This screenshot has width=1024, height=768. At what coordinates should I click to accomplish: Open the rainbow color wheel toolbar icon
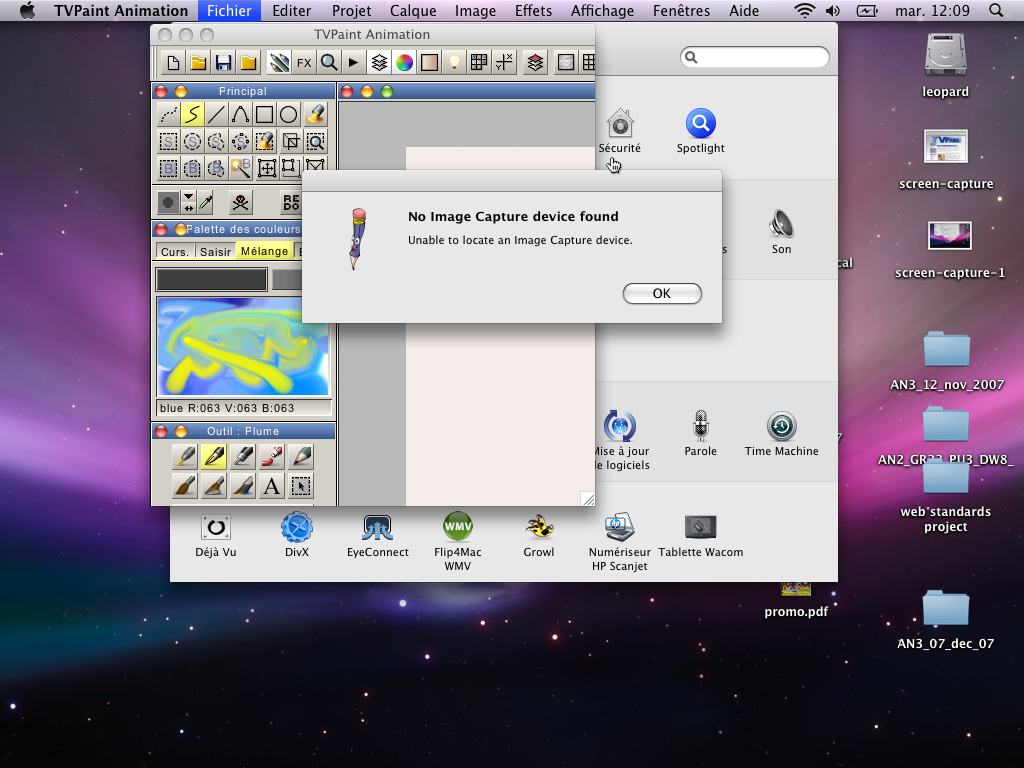(404, 63)
